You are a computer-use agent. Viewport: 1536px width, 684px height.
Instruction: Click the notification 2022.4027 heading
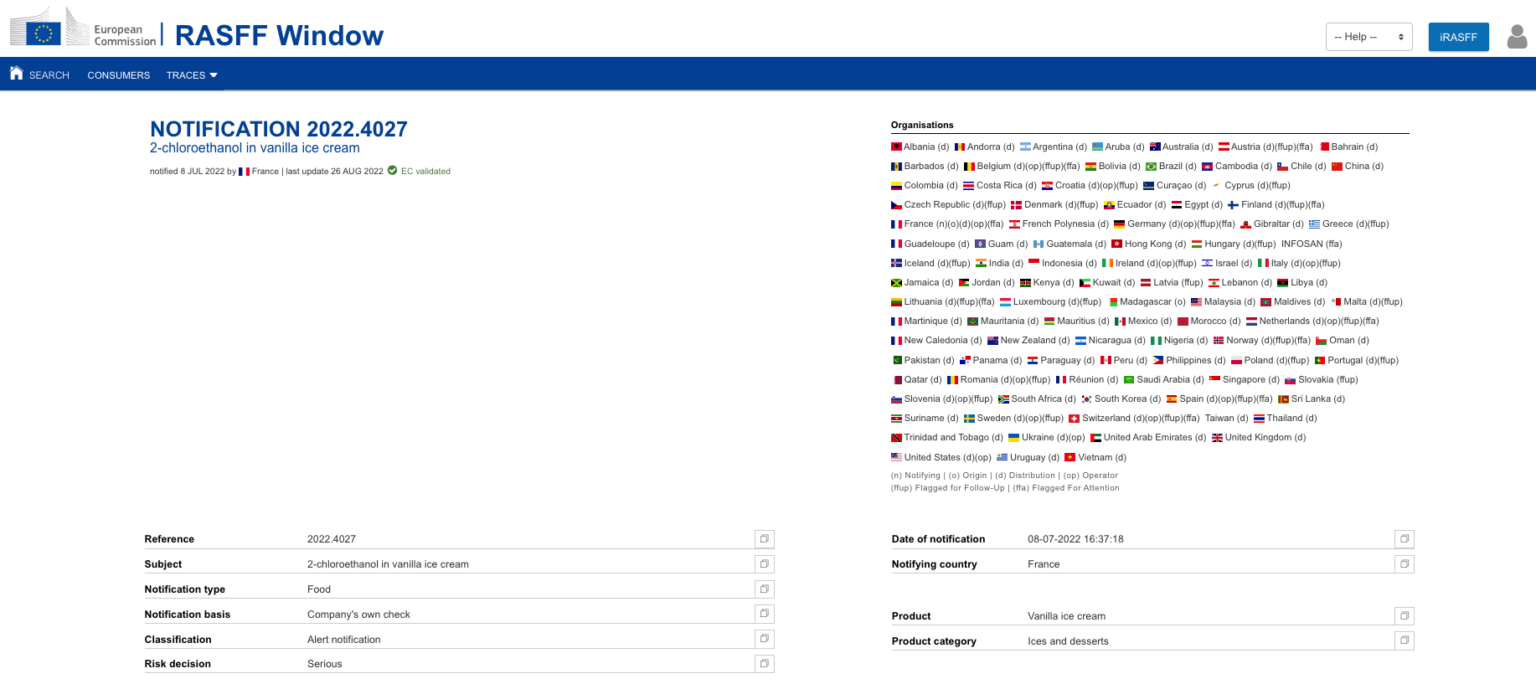278,129
